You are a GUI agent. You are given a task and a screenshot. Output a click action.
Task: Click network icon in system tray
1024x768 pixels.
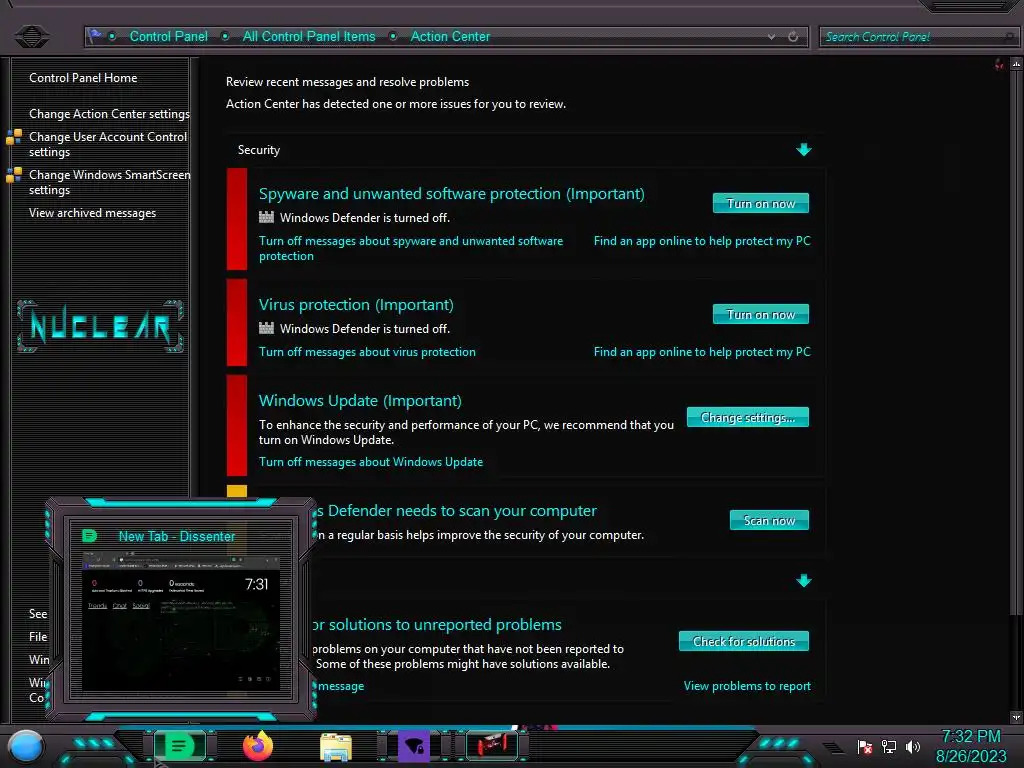click(x=889, y=746)
